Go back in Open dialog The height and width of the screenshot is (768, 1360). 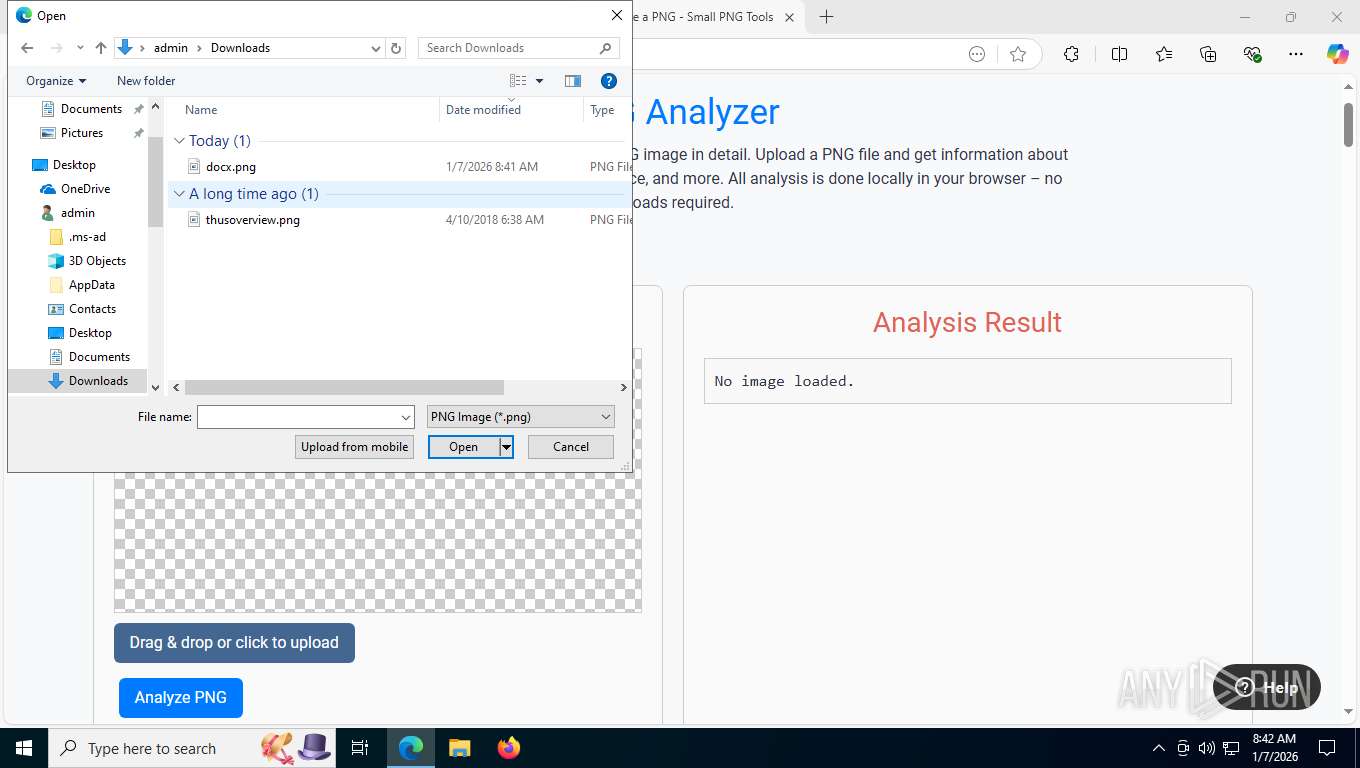coord(27,48)
